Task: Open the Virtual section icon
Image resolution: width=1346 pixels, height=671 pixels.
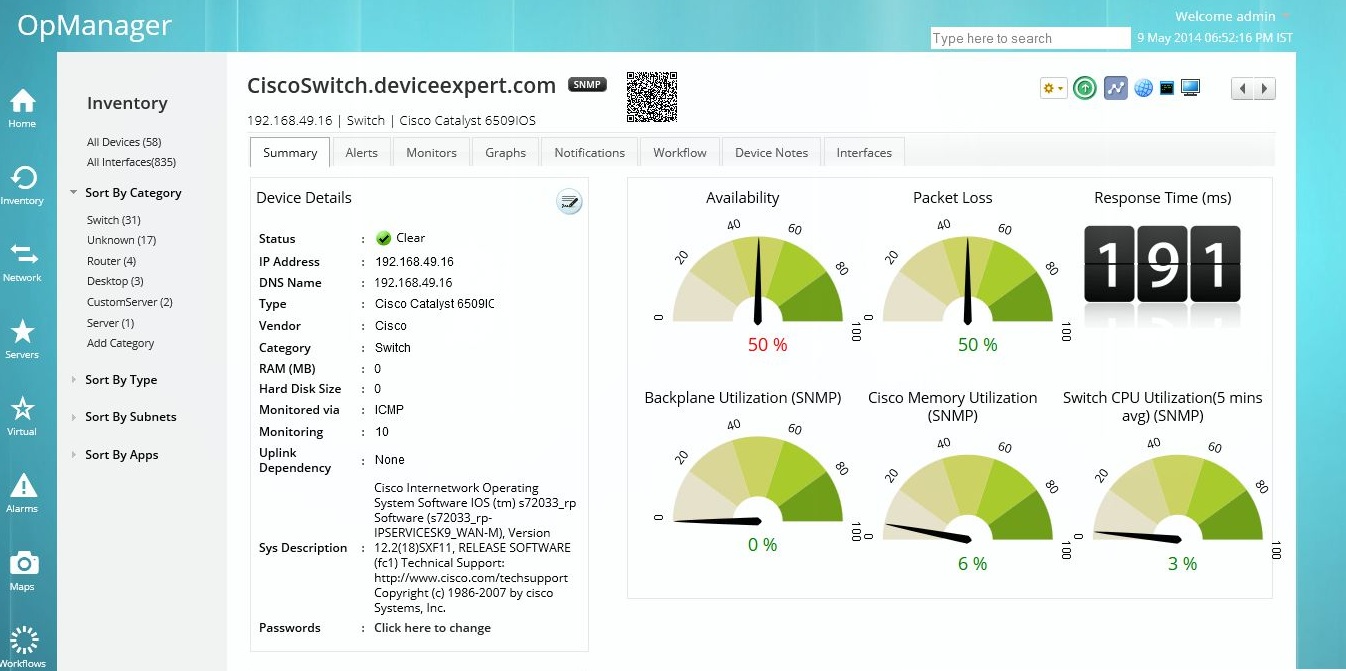Action: [22, 416]
